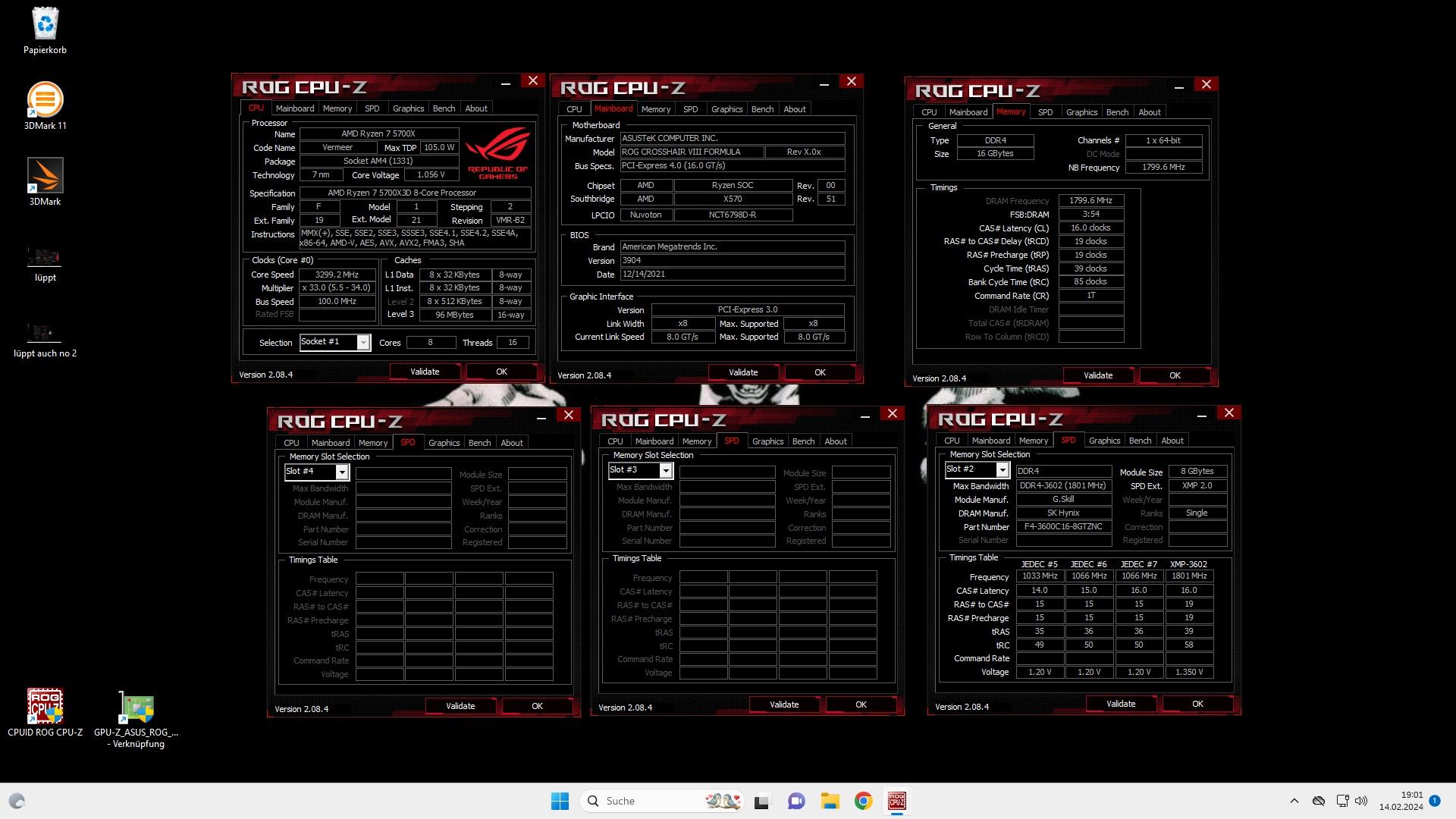This screenshot has width=1456, height=819.
Task: Open the 3DMark desktop shortcut
Action: (45, 182)
